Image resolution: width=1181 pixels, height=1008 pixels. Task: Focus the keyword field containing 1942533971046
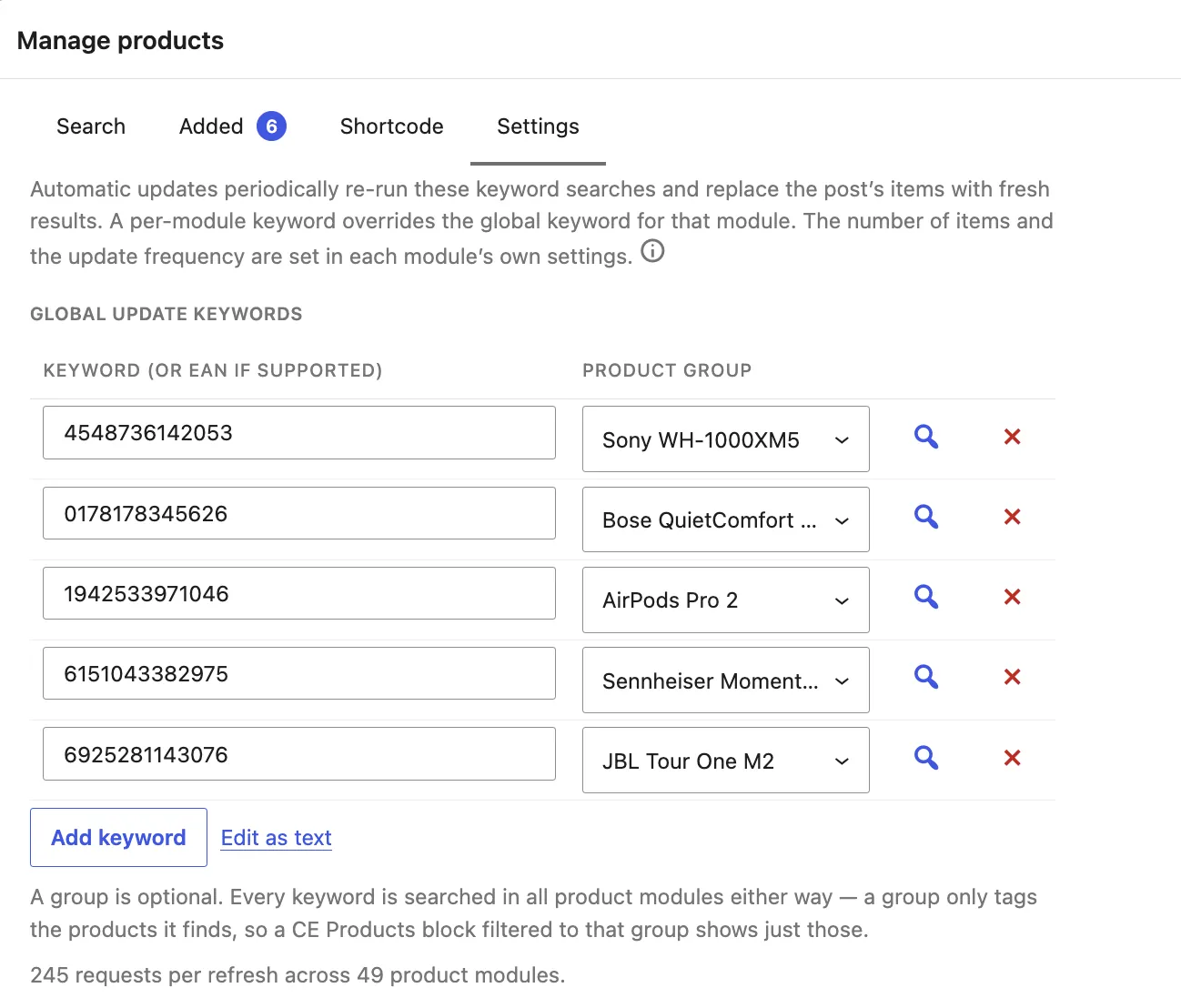(x=299, y=593)
